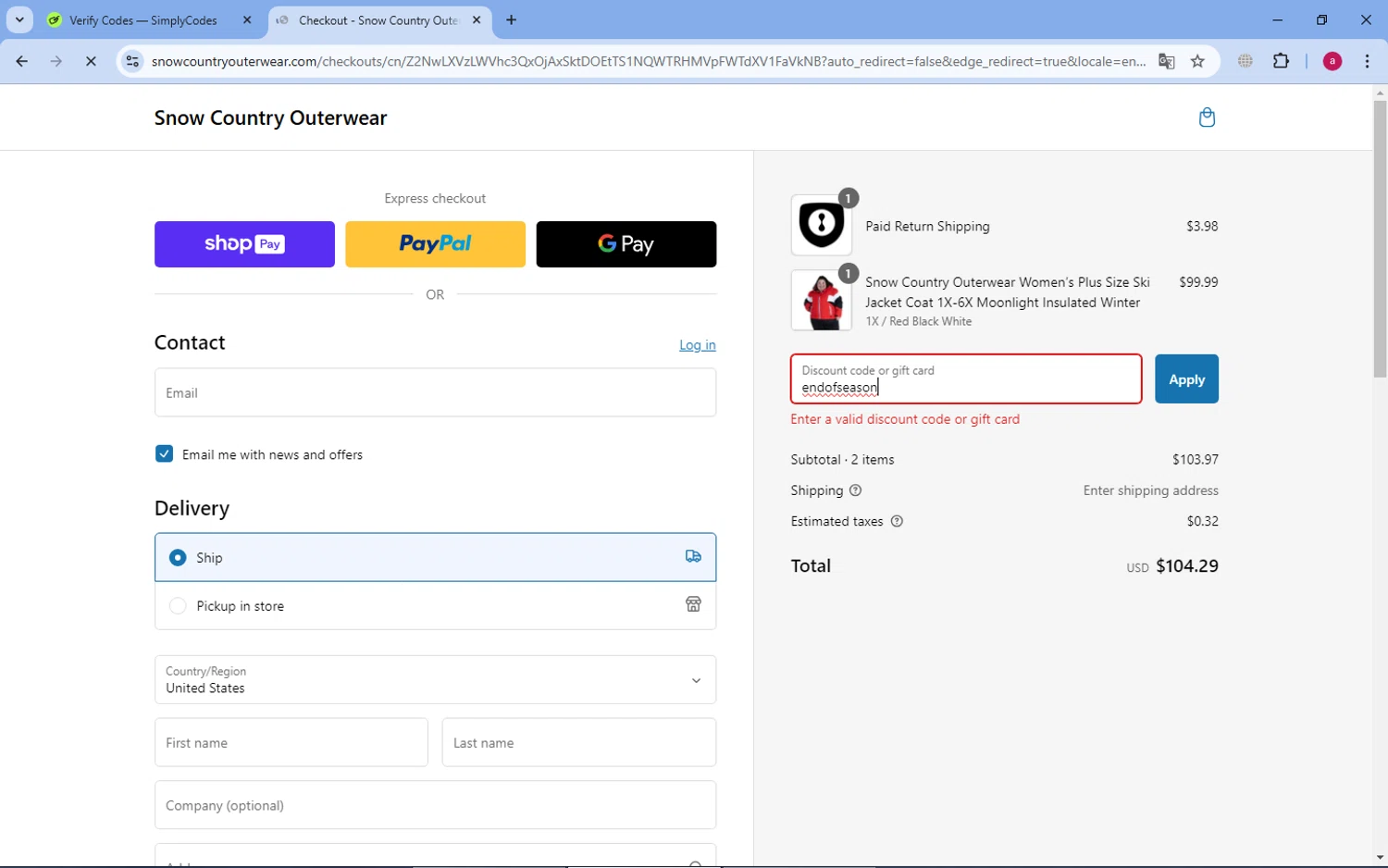Expand the Country/Region dropdown
The image size is (1388, 868).
coord(435,680)
